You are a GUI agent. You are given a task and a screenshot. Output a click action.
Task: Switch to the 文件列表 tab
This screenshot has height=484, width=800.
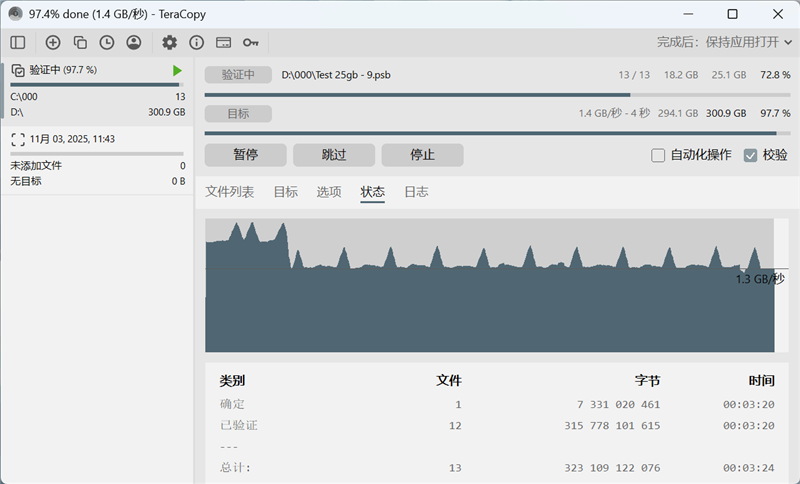point(229,192)
